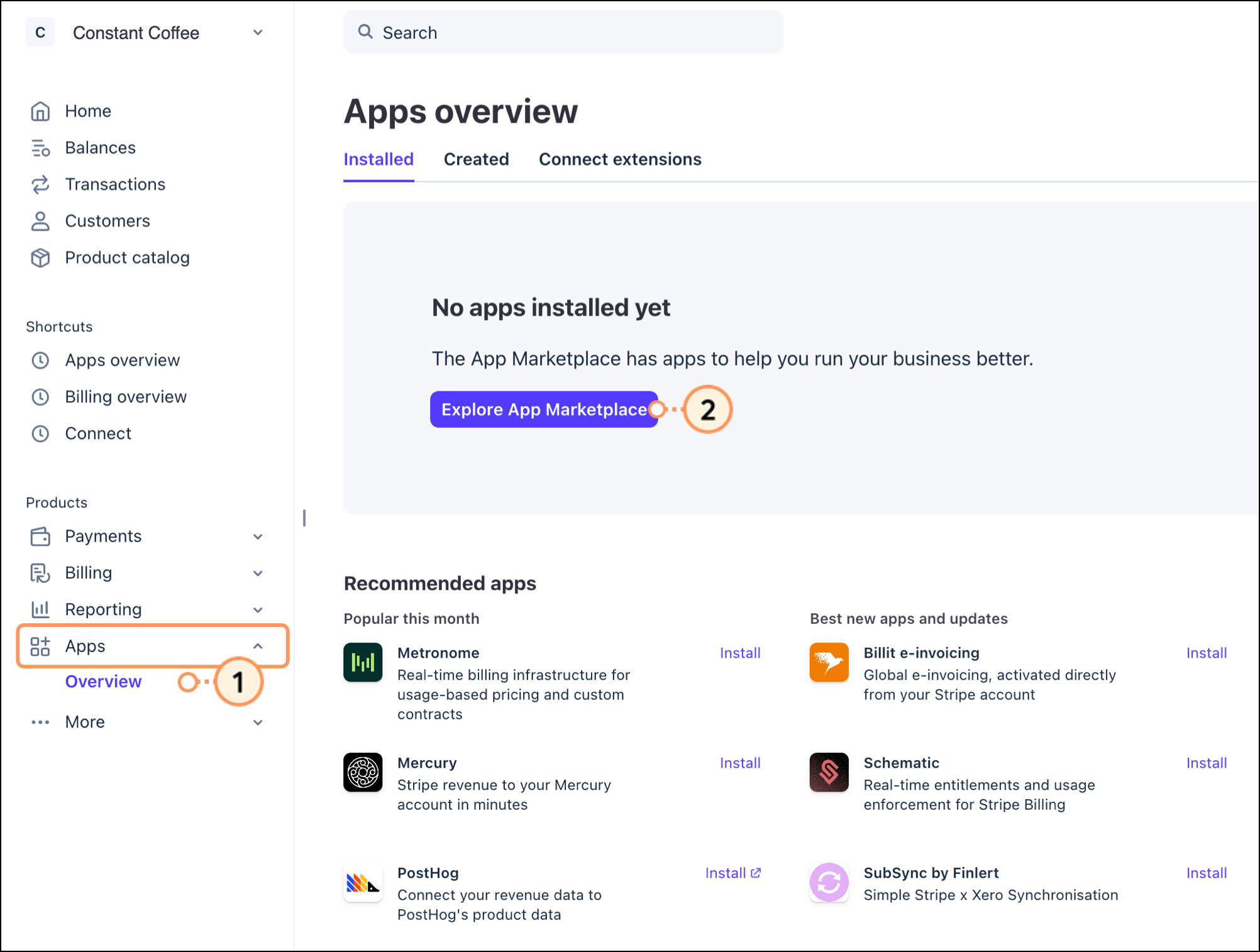Install the Schematic app

[x=1207, y=763]
